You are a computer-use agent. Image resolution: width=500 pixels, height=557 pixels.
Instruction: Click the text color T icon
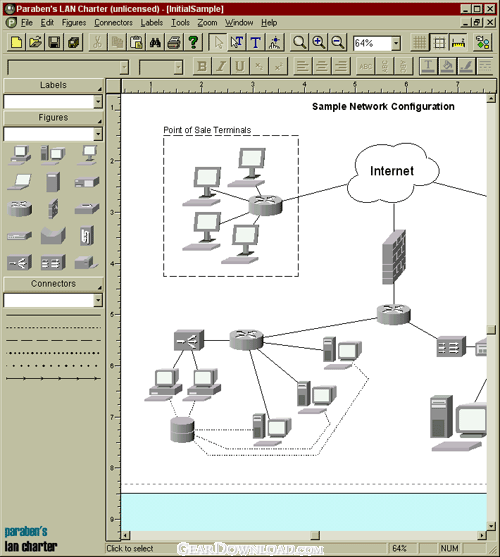coord(428,66)
